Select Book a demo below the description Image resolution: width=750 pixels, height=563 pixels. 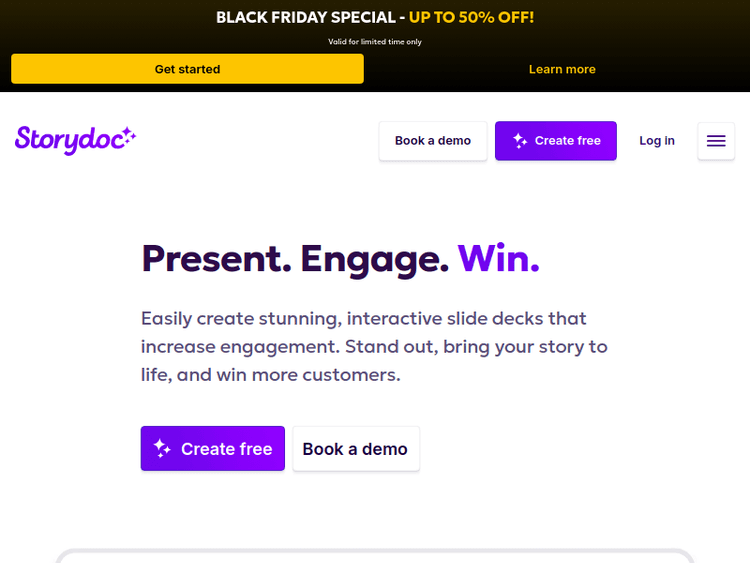tap(355, 449)
